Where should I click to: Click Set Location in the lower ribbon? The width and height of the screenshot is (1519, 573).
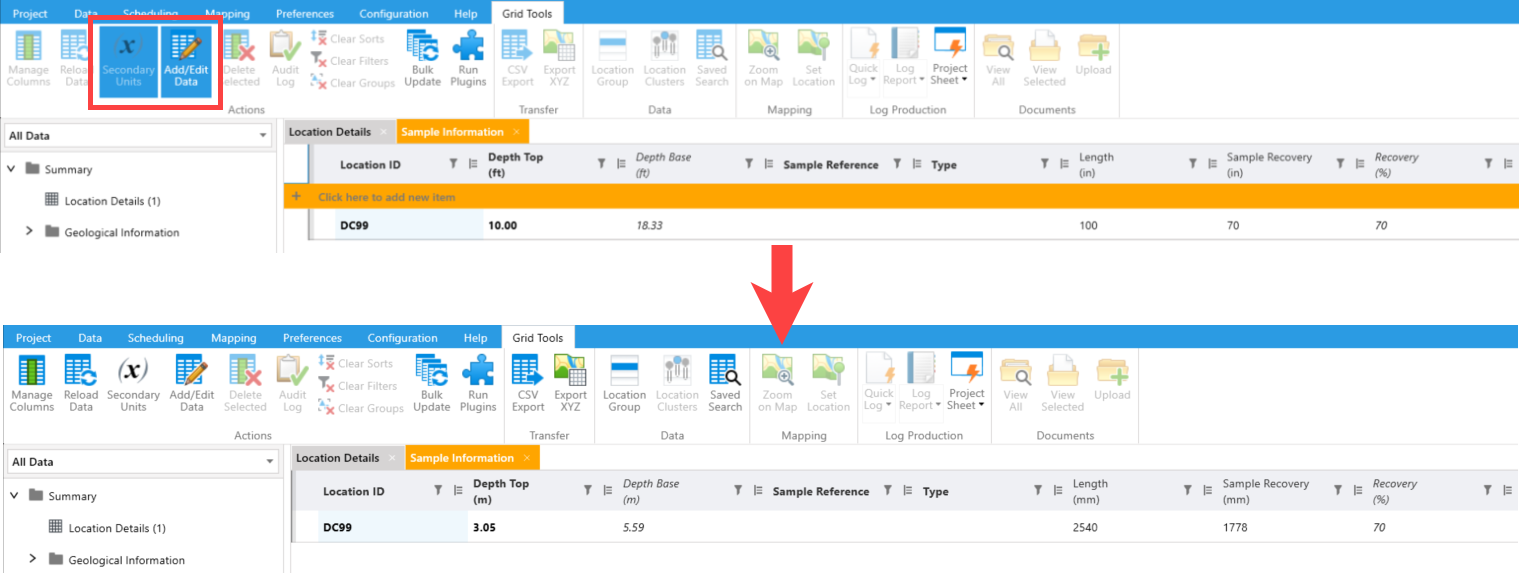828,383
